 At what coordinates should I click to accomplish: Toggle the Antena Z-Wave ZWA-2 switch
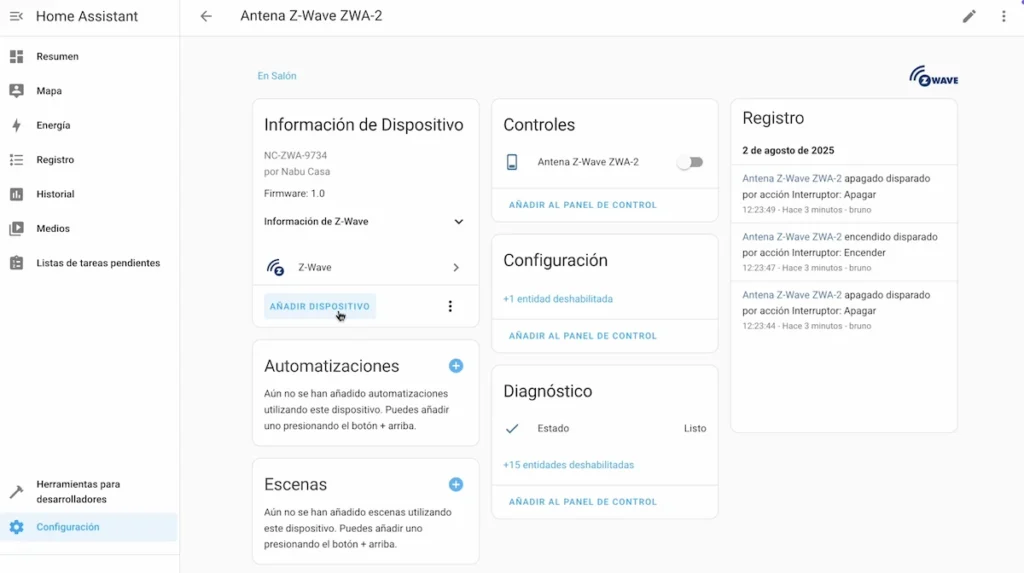click(x=690, y=162)
